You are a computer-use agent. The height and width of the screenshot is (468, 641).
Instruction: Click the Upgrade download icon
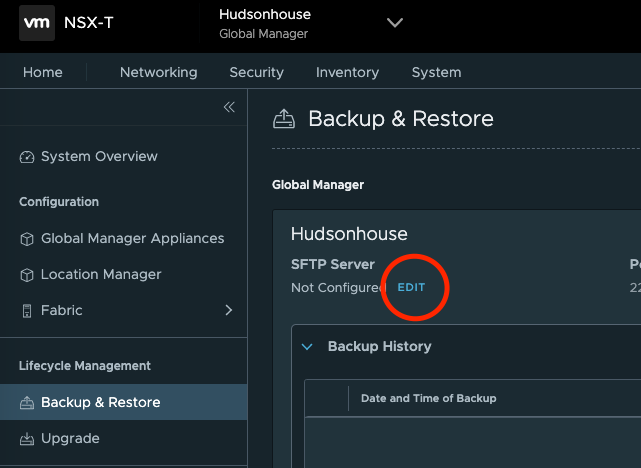tap(27, 439)
